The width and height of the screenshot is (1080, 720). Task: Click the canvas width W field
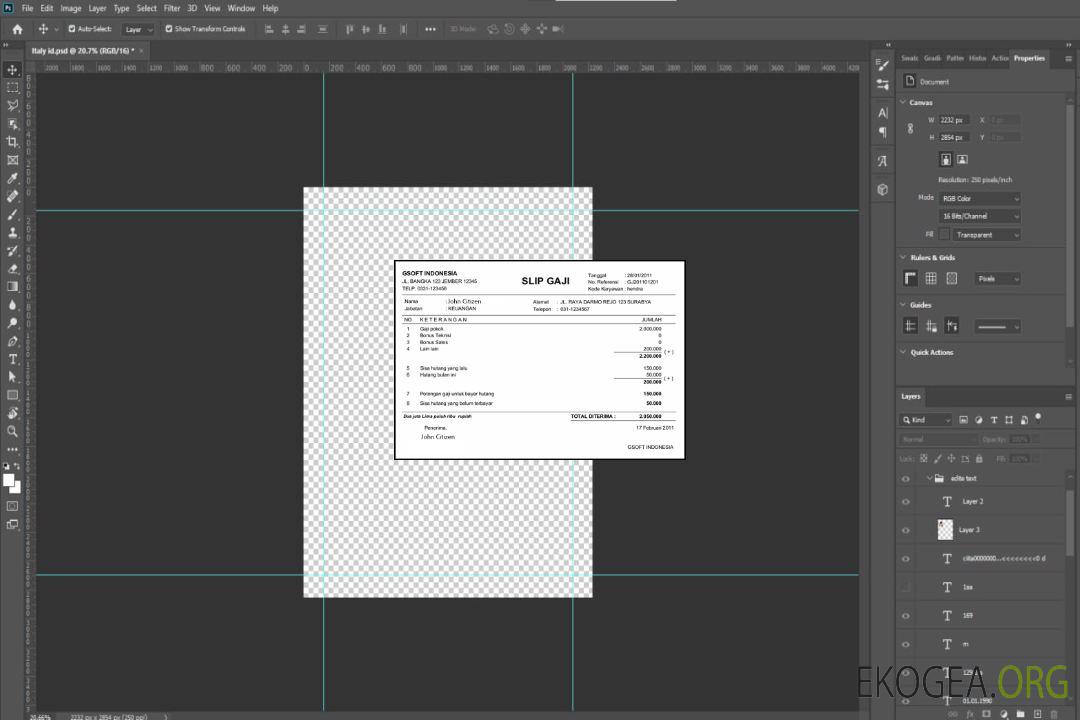coord(954,120)
